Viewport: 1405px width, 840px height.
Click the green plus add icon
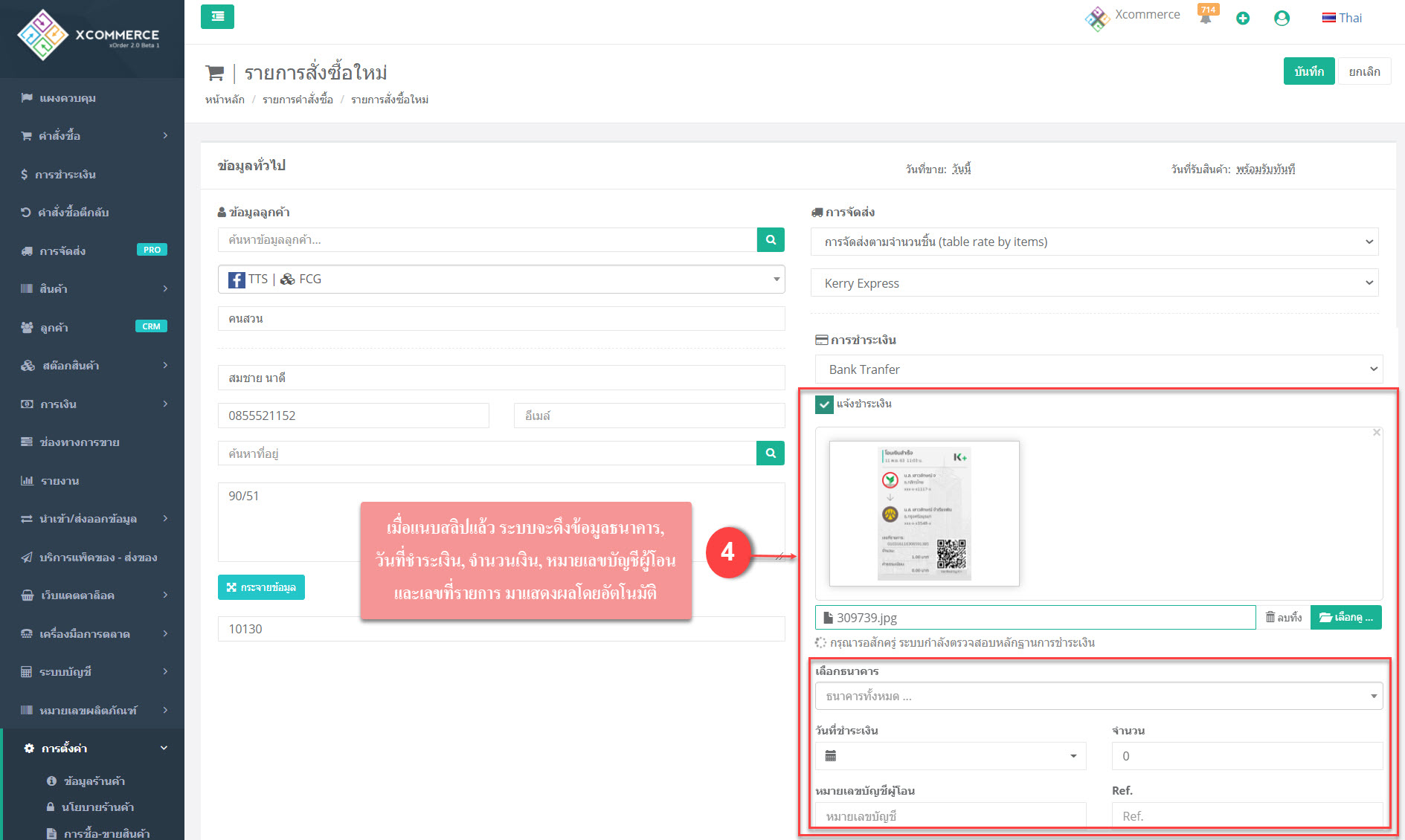1243,18
